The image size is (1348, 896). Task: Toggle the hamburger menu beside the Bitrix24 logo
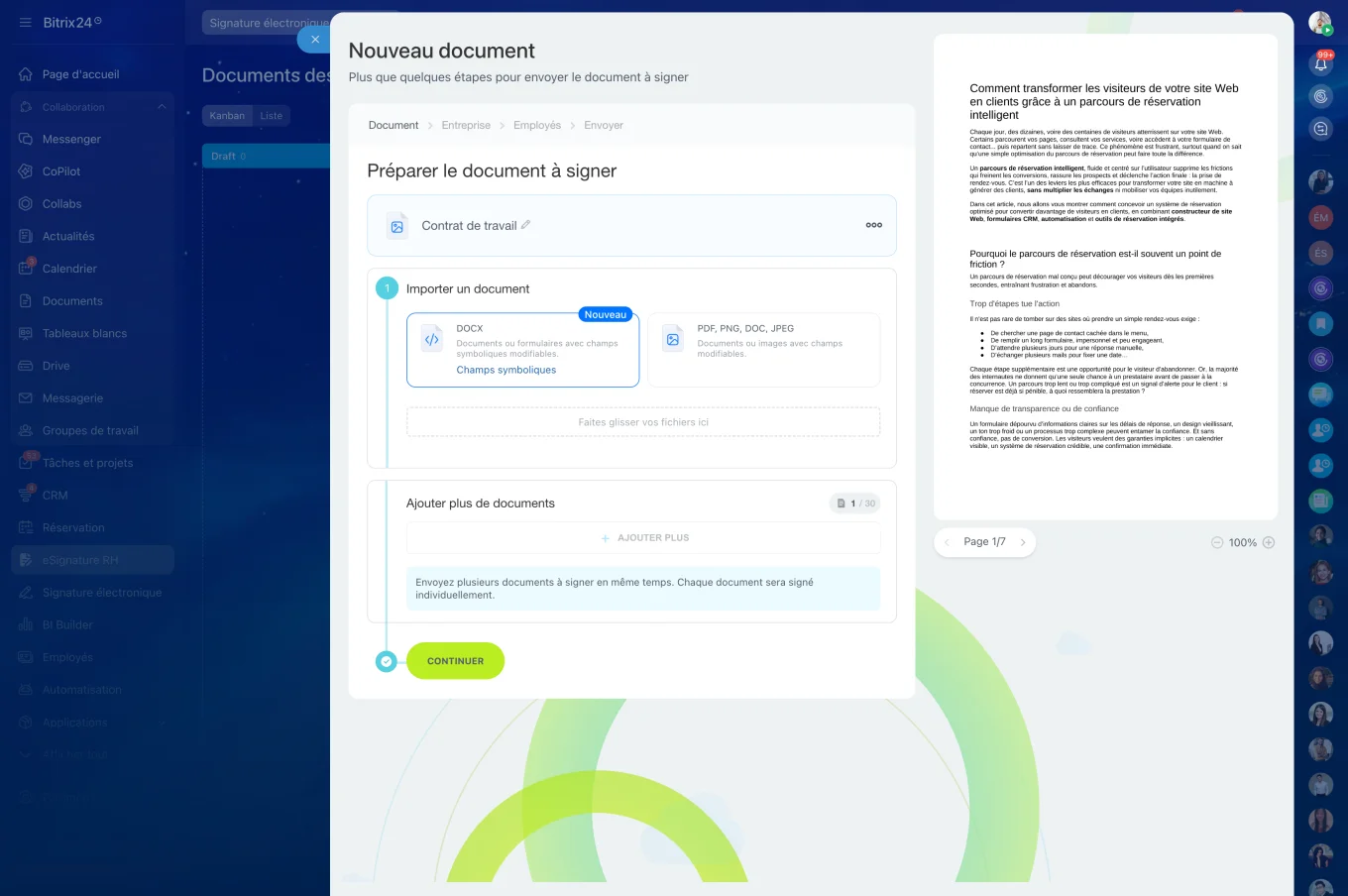(x=26, y=23)
